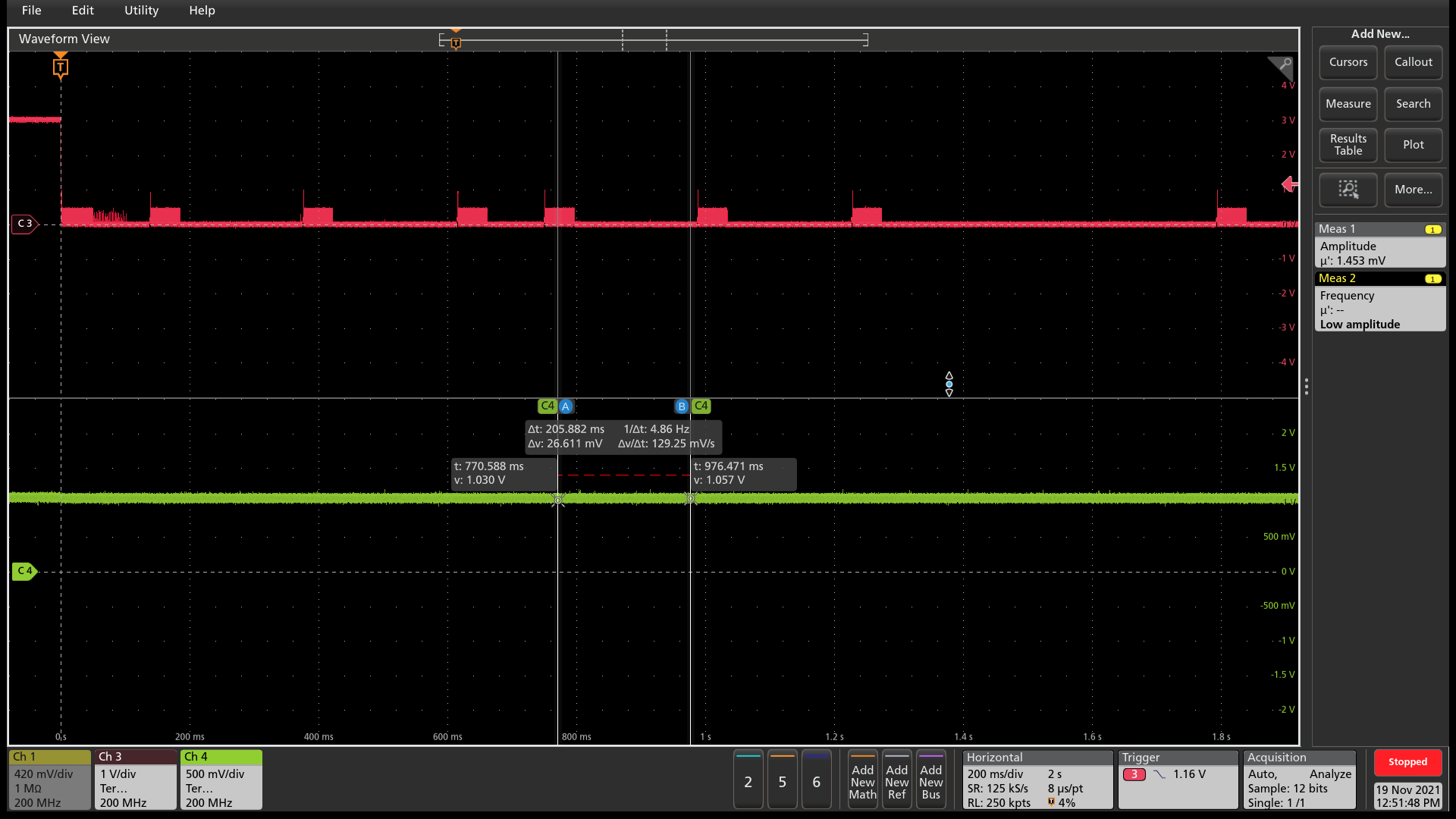Activate the zoom box icon

click(1348, 190)
